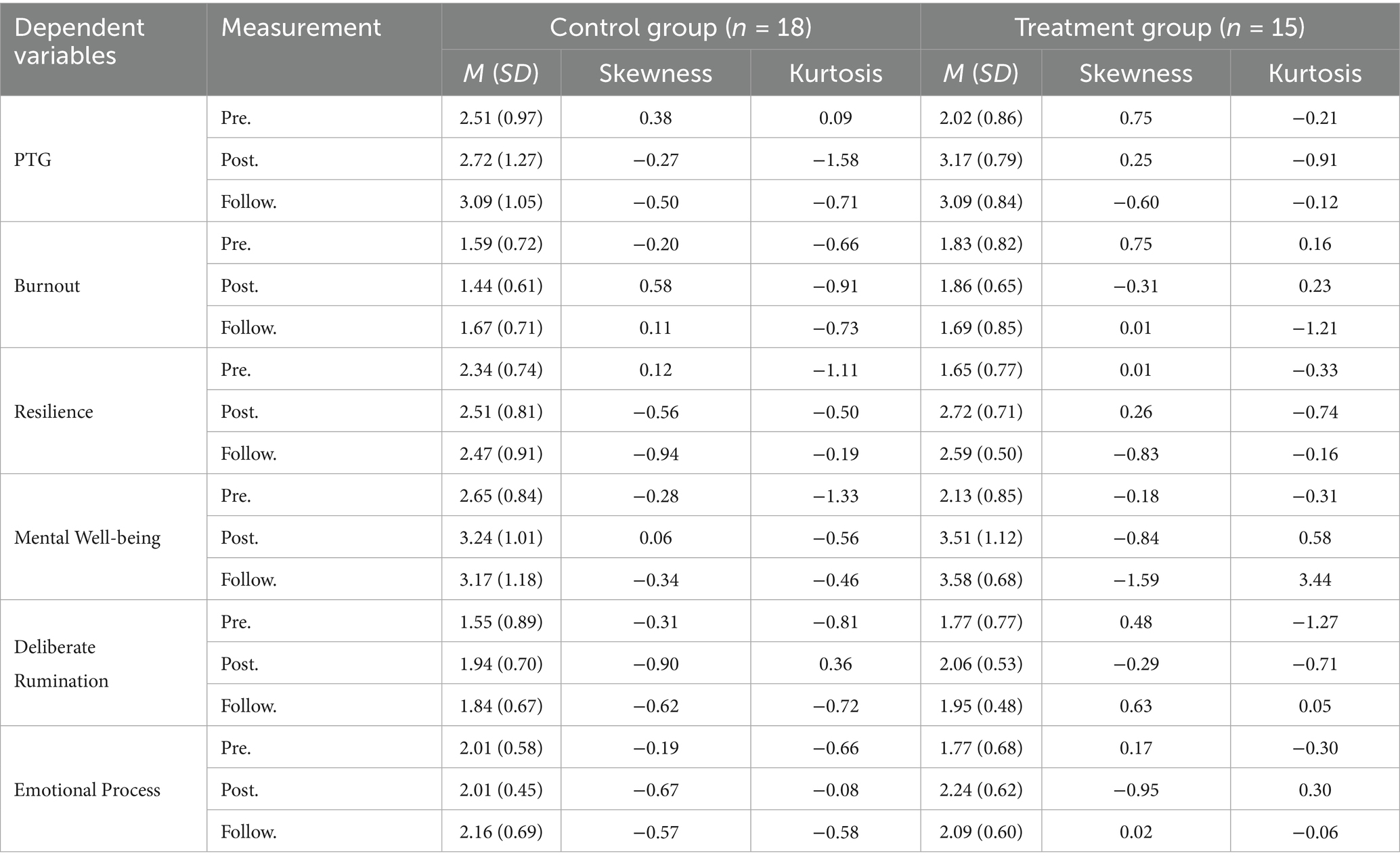Image resolution: width=1400 pixels, height=864 pixels.
Task: Select the Control group (n = 18) header
Action: click(680, 28)
